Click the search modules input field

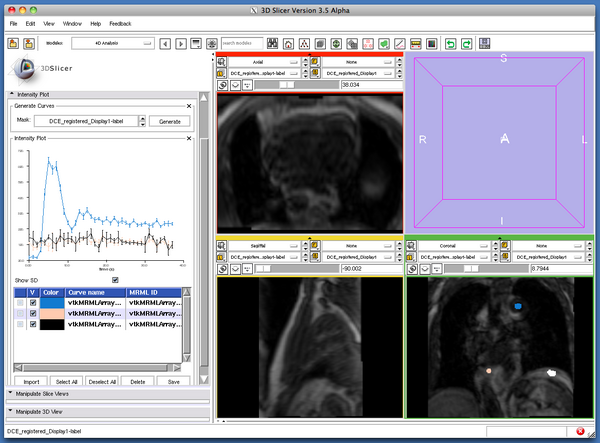click(242, 44)
